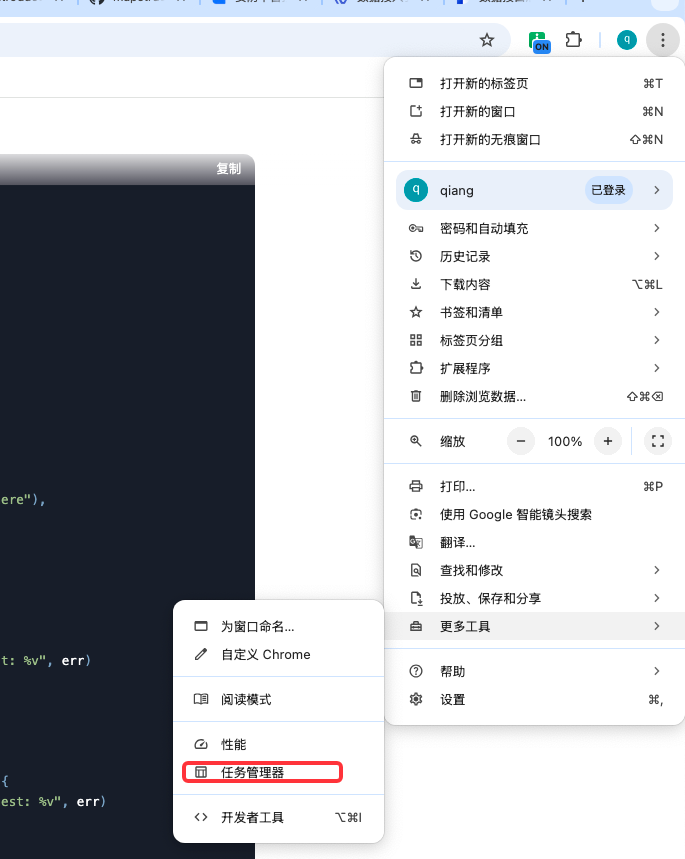Click the new window icon
685x859 pixels.
coord(416,111)
